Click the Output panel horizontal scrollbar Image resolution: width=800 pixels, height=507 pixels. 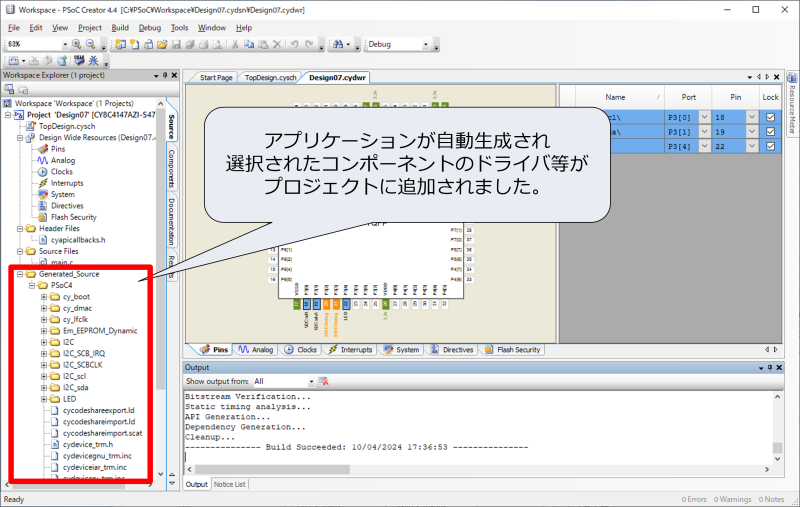(x=272, y=469)
